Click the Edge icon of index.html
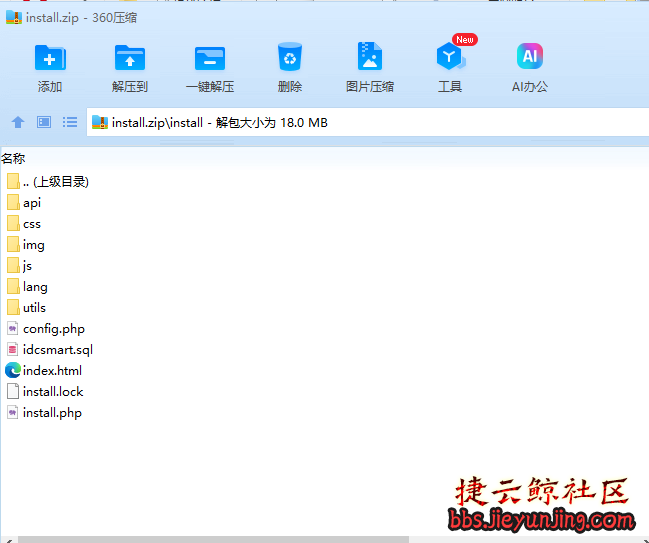 (13, 370)
